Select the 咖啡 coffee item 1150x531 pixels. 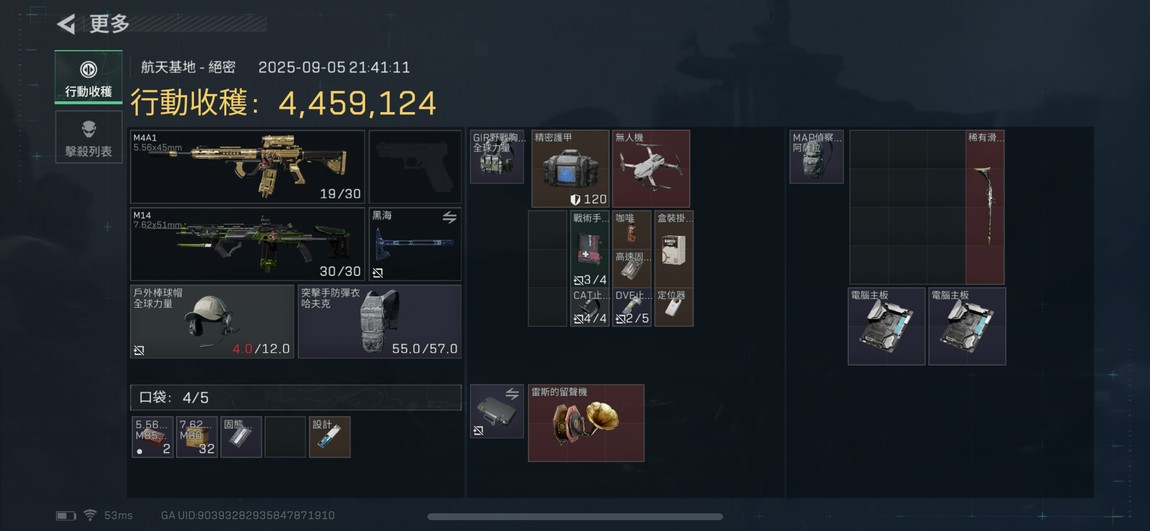(631, 230)
